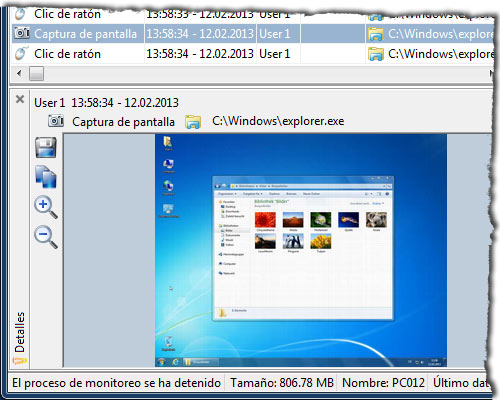Select the bottom Clic de ratón row

click(253, 54)
